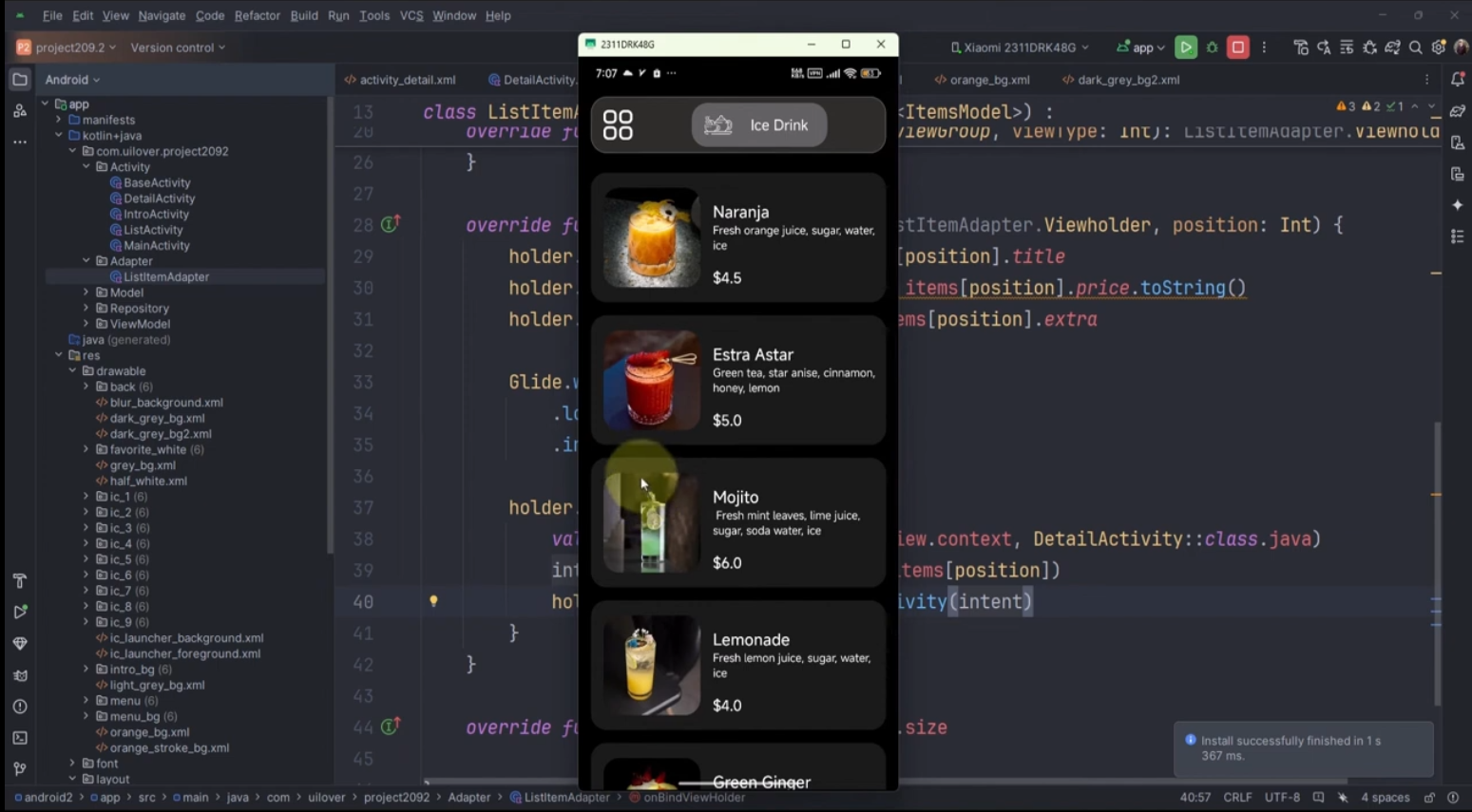
Task: Open the Gemini sparkle tool window
Action: click(x=1458, y=205)
